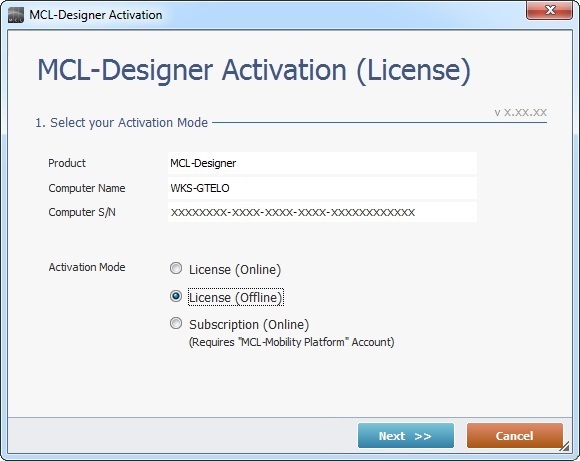Viewport: 580px width, 461px height.
Task: Click inside the Computer S/N value field
Action: [322, 212]
